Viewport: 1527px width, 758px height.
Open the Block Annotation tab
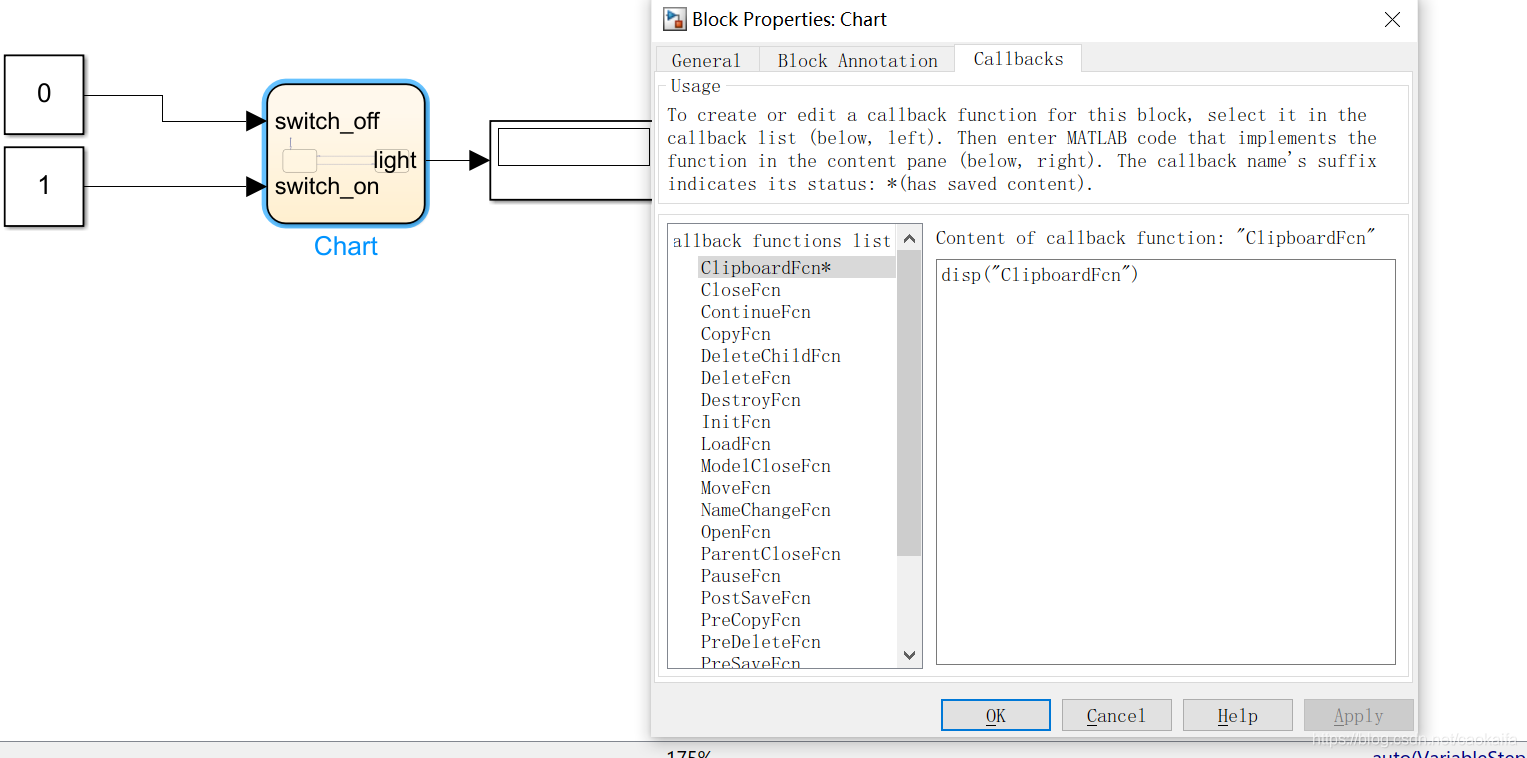pos(856,60)
